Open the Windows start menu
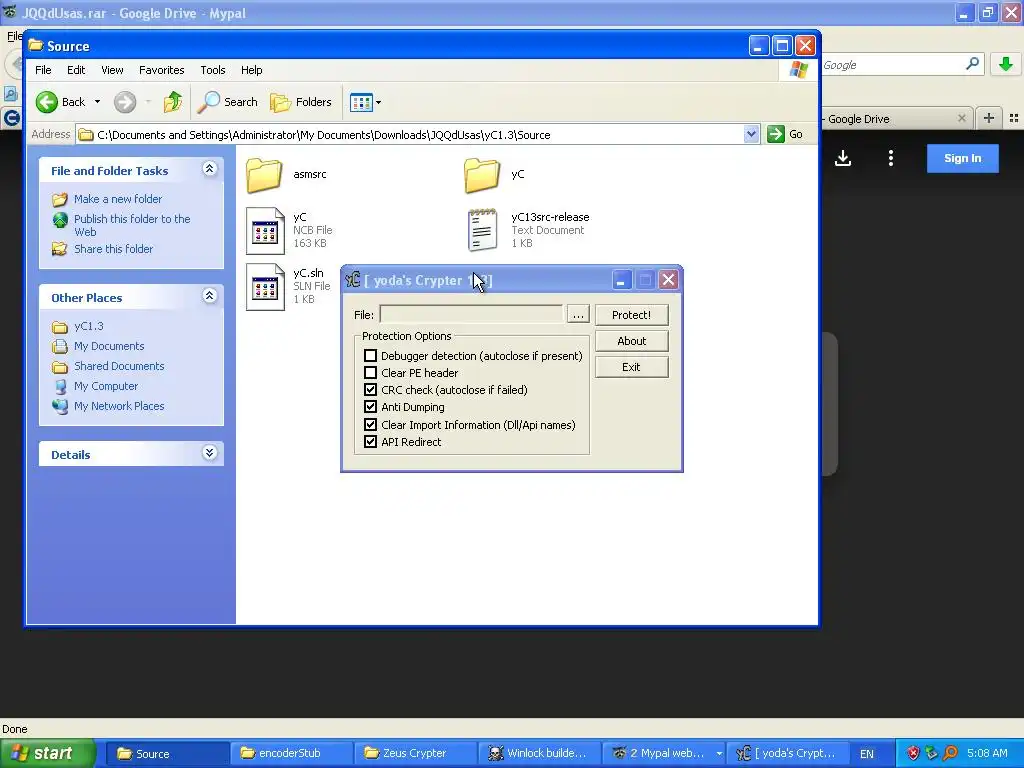The image size is (1024, 768). click(x=48, y=753)
